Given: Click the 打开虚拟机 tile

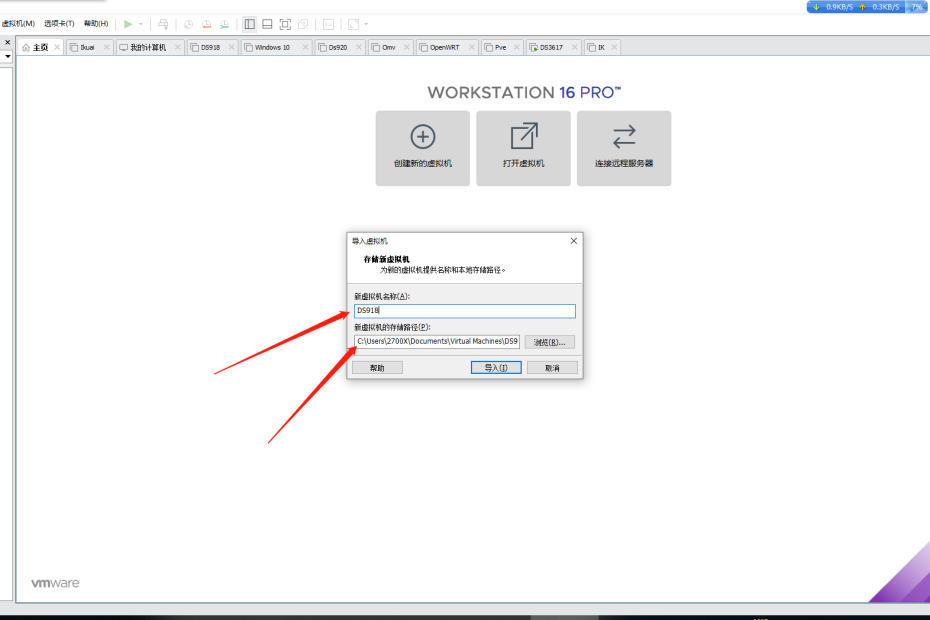Looking at the screenshot, I should click(524, 148).
